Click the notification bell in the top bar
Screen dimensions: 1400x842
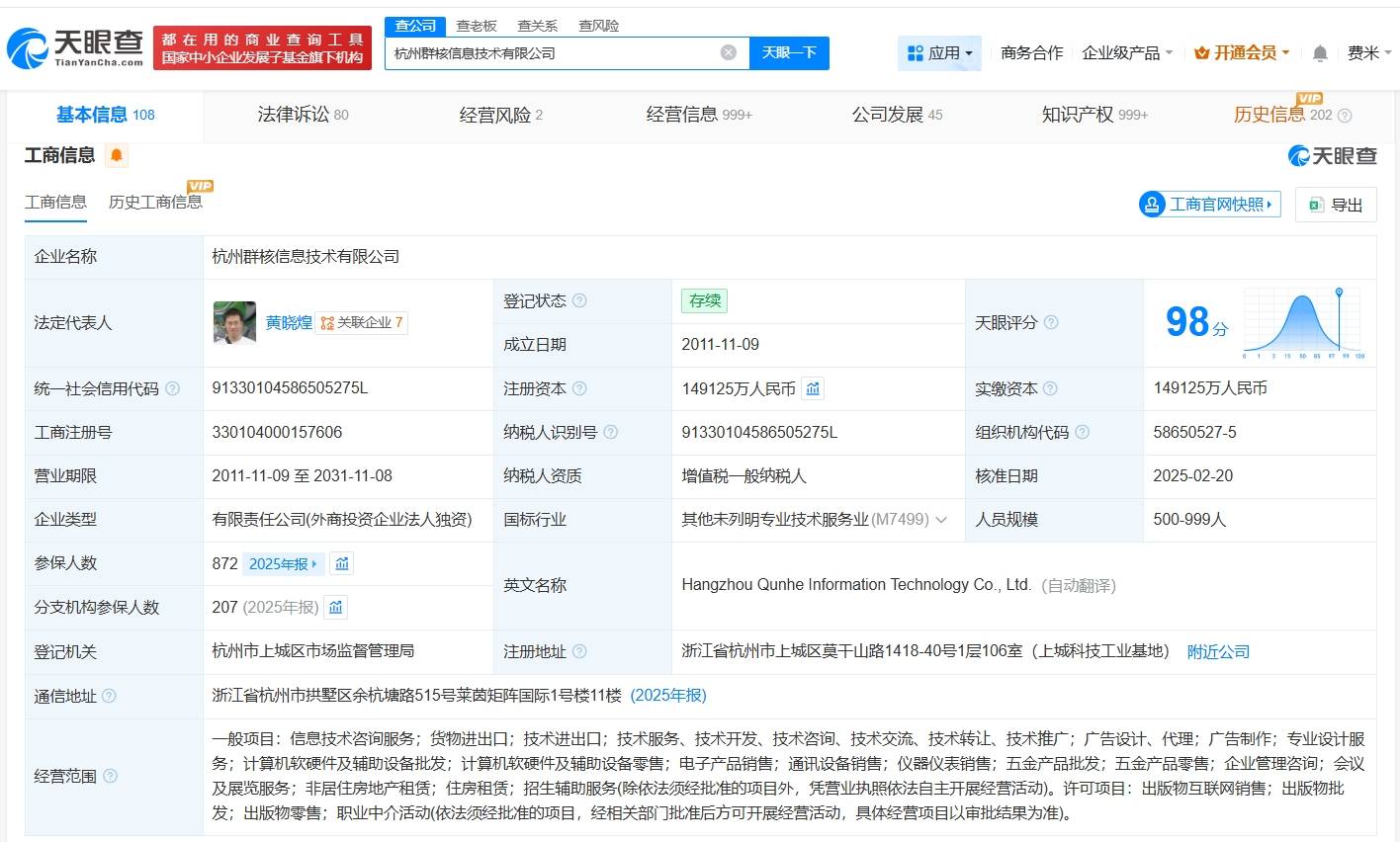1319,53
